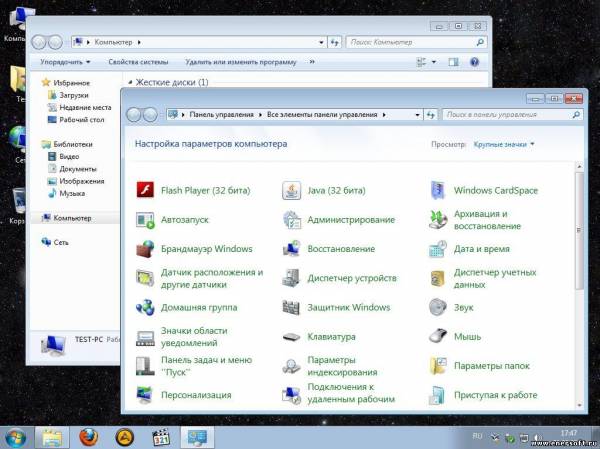Open Explorer folder icon in the taskbar
This screenshot has height=449, width=600.
click(x=52, y=437)
